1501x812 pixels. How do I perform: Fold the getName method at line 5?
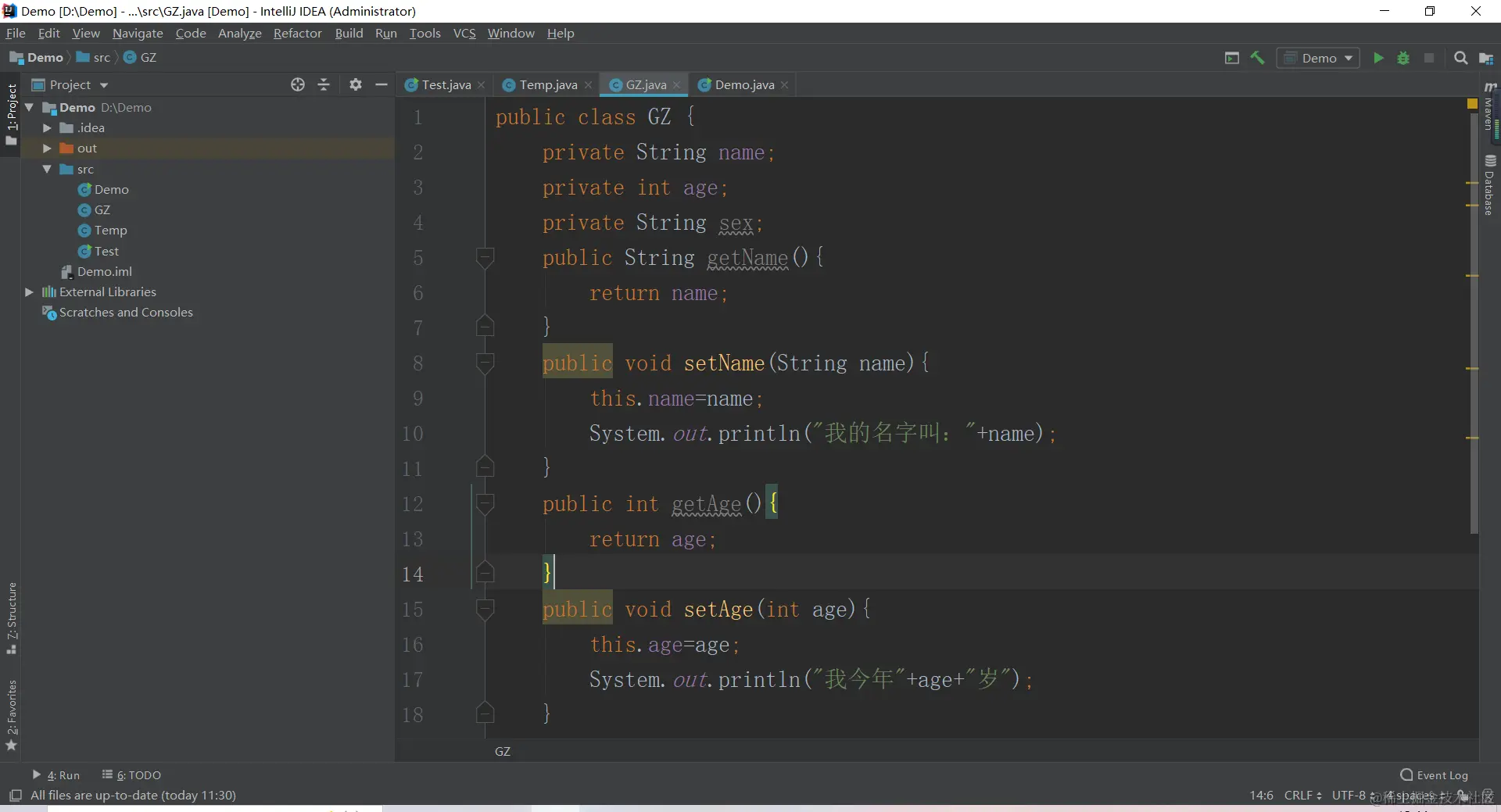tap(485, 257)
